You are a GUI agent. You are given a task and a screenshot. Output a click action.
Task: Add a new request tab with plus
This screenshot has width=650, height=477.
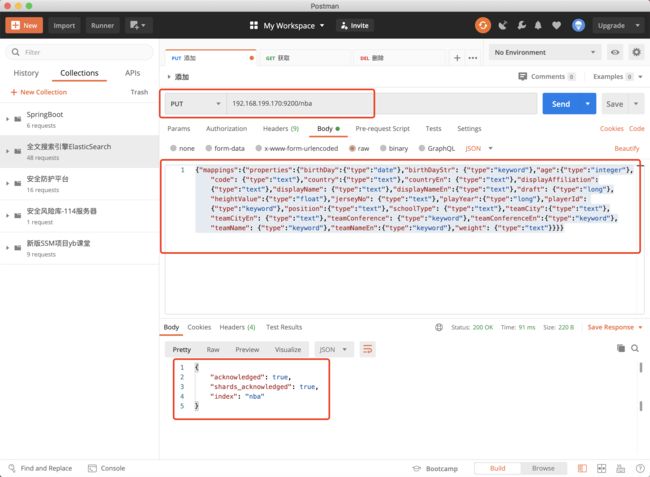457,58
